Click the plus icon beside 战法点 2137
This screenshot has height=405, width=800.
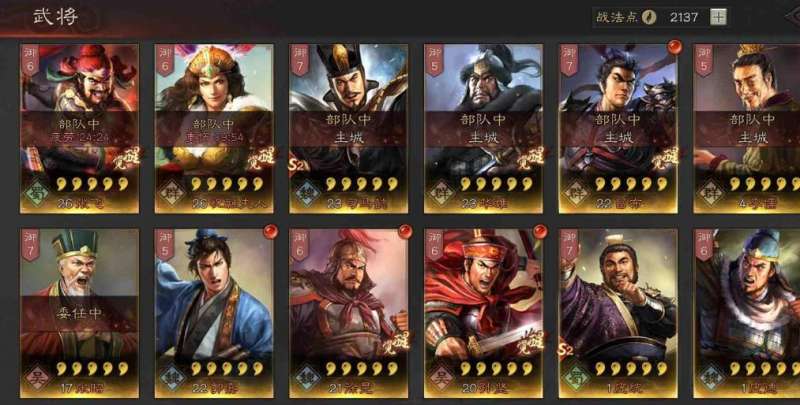(718, 17)
